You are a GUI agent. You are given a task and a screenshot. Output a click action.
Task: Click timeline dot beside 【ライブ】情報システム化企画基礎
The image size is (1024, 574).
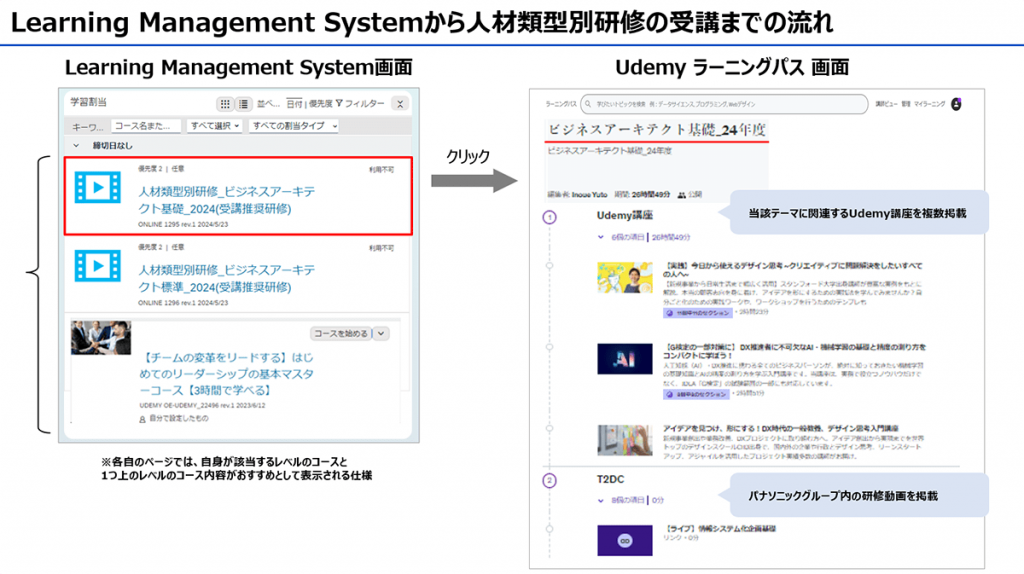pyautogui.click(x=549, y=528)
